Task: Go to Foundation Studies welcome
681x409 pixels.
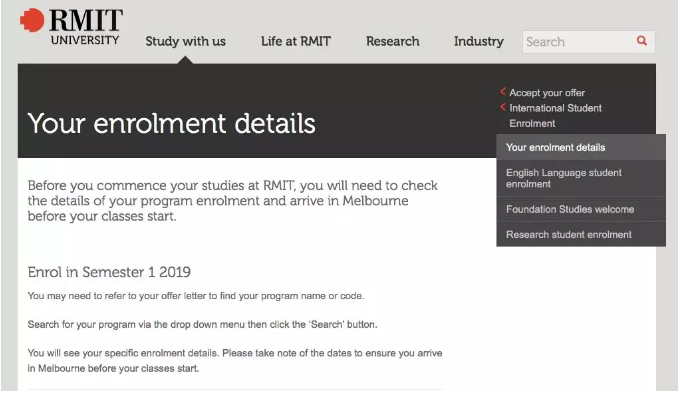Action: (x=569, y=209)
